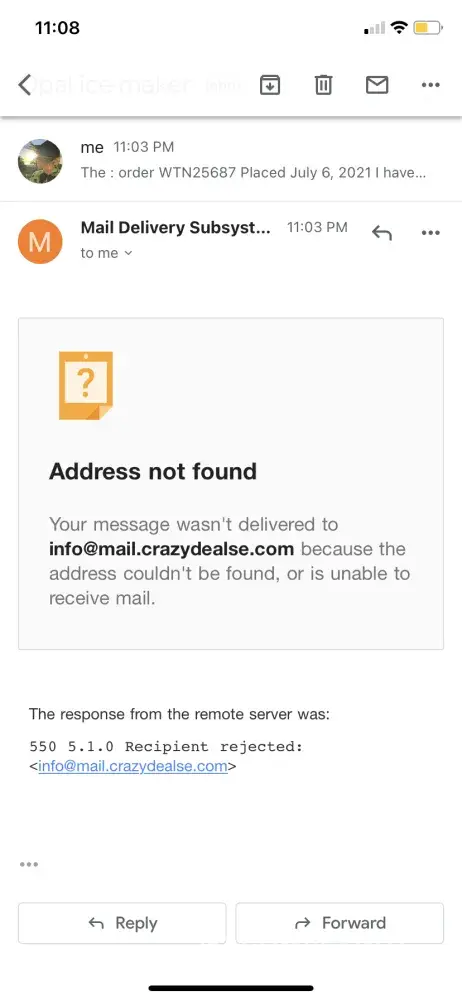Tap the Forward button
The image size is (462, 1000).
click(339, 923)
